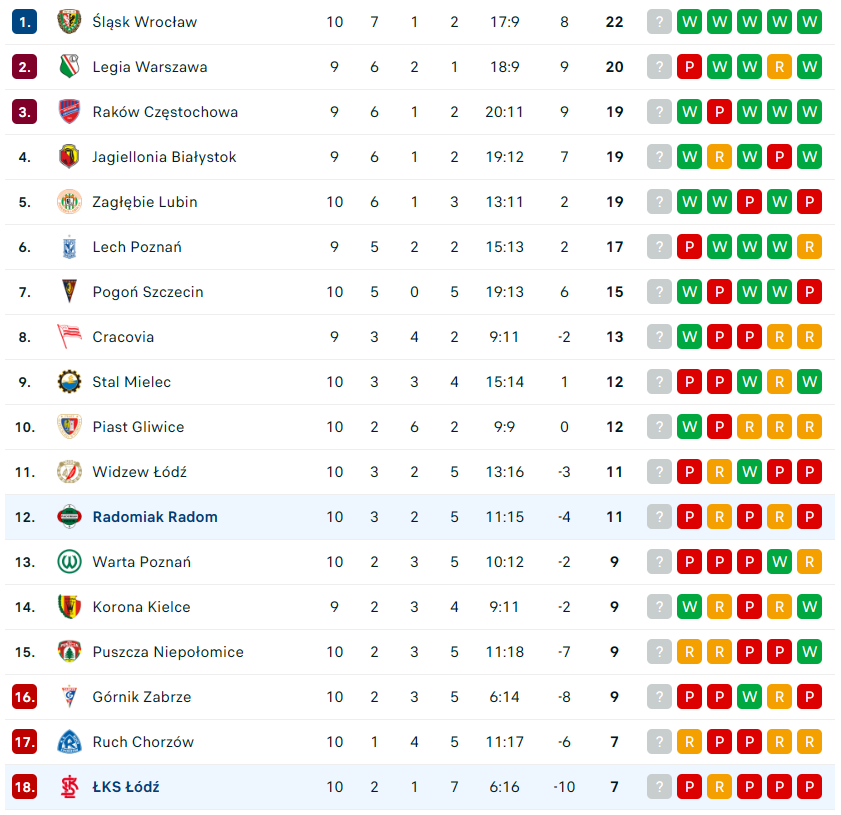841x815 pixels.
Task: Click Jagiellonia Białystok's orange R form badge
Action: click(719, 157)
